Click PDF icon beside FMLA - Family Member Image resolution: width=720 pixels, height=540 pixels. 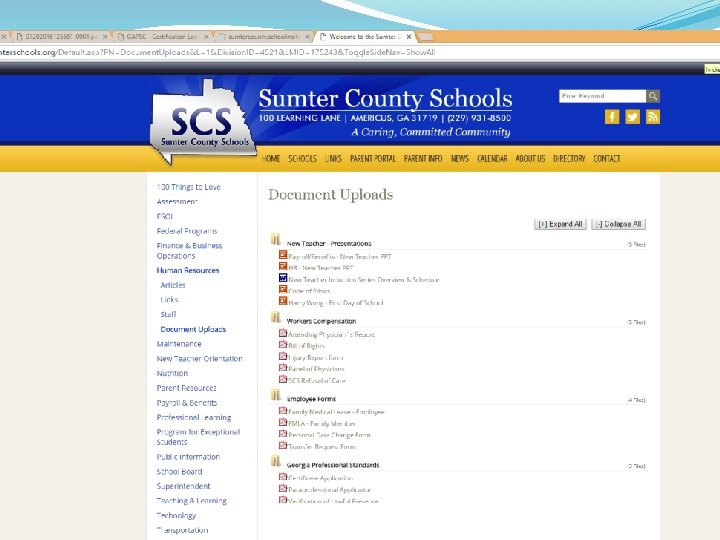pyautogui.click(x=283, y=422)
